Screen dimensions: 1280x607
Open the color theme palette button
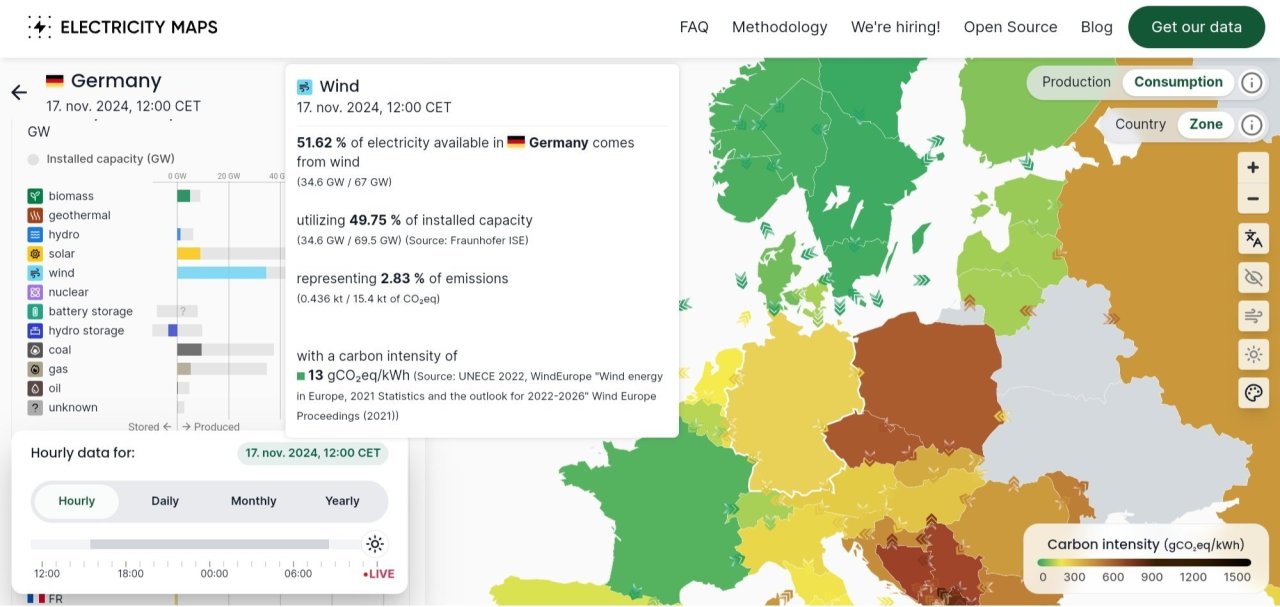click(x=1253, y=392)
